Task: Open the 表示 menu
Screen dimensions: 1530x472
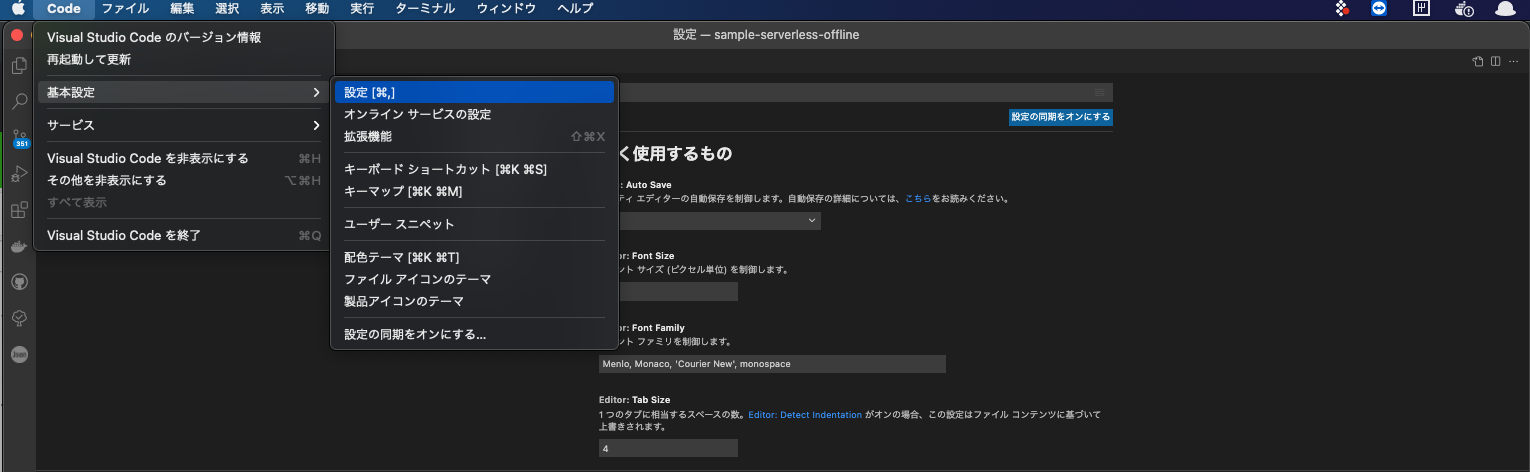Action: tap(272, 8)
